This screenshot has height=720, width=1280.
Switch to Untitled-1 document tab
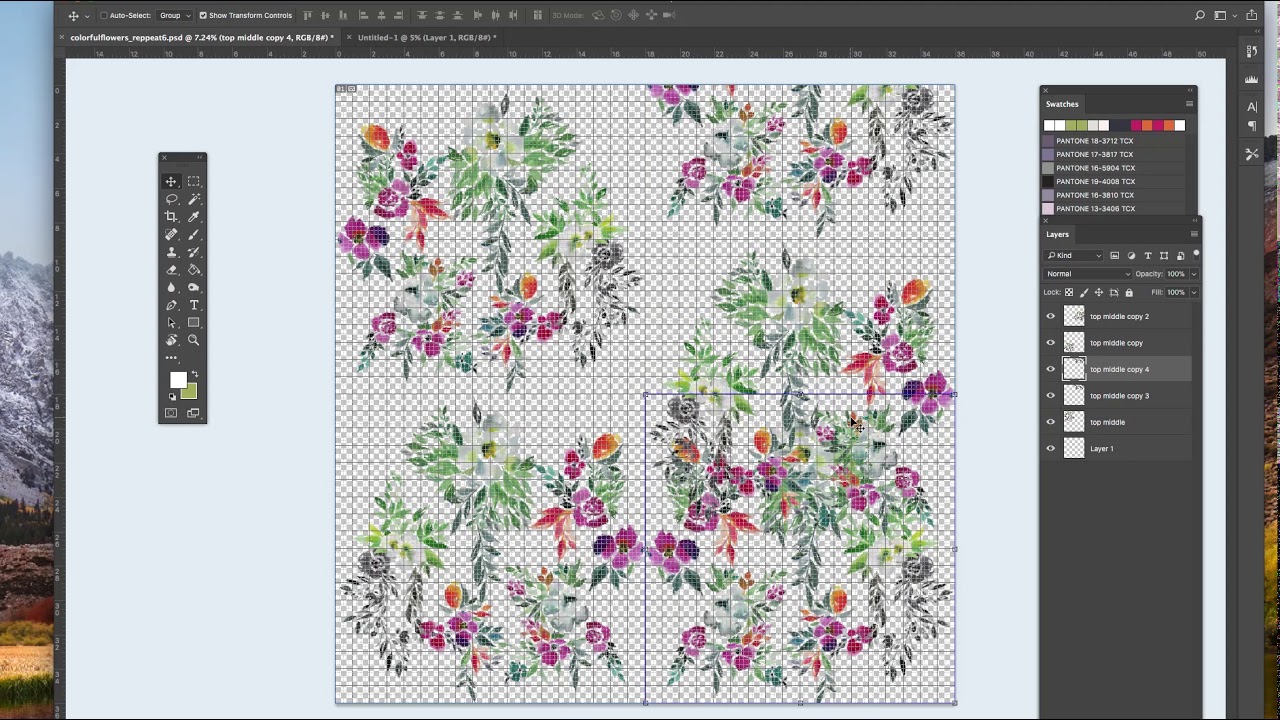point(426,37)
